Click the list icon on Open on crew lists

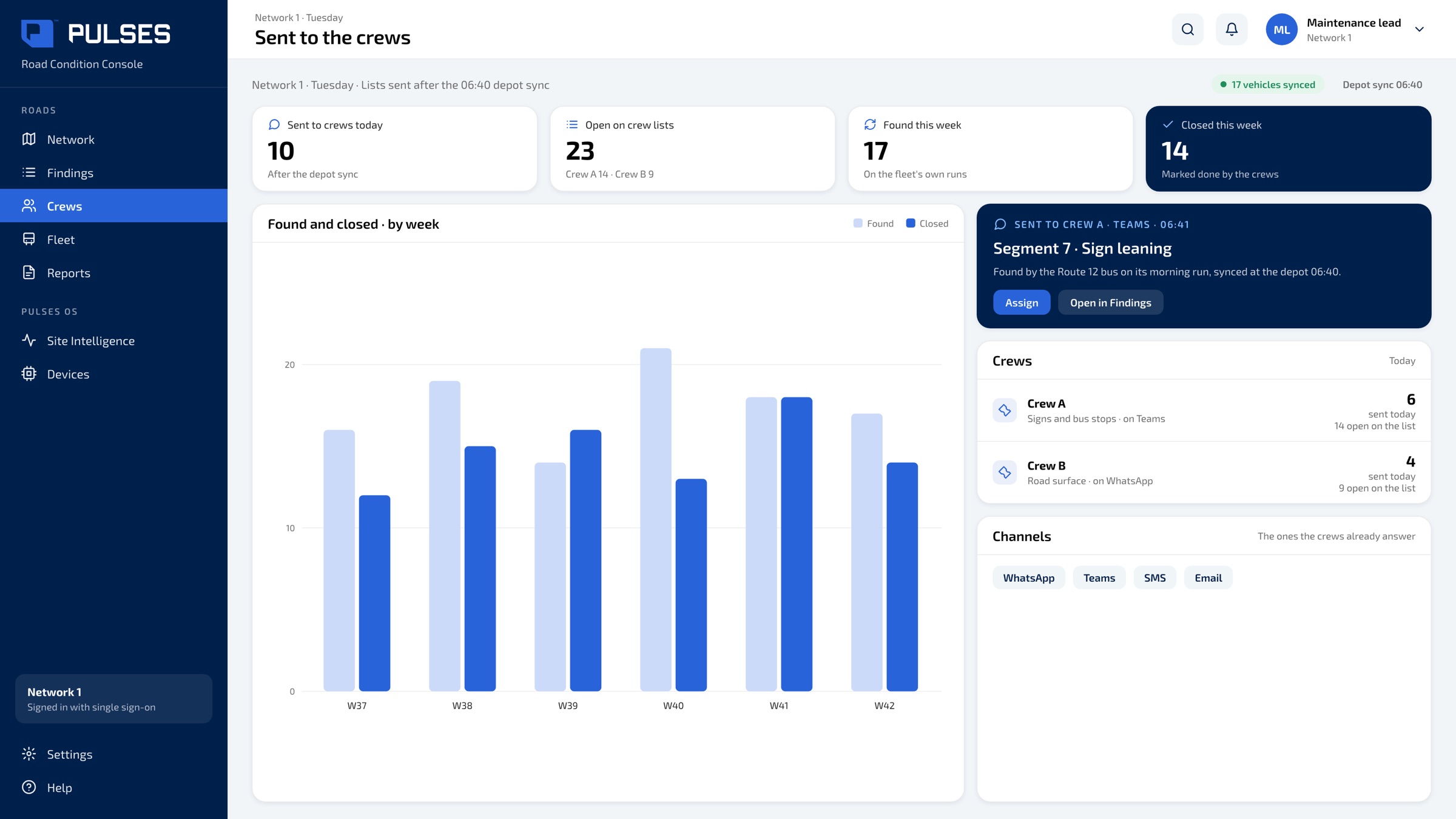pyautogui.click(x=572, y=124)
